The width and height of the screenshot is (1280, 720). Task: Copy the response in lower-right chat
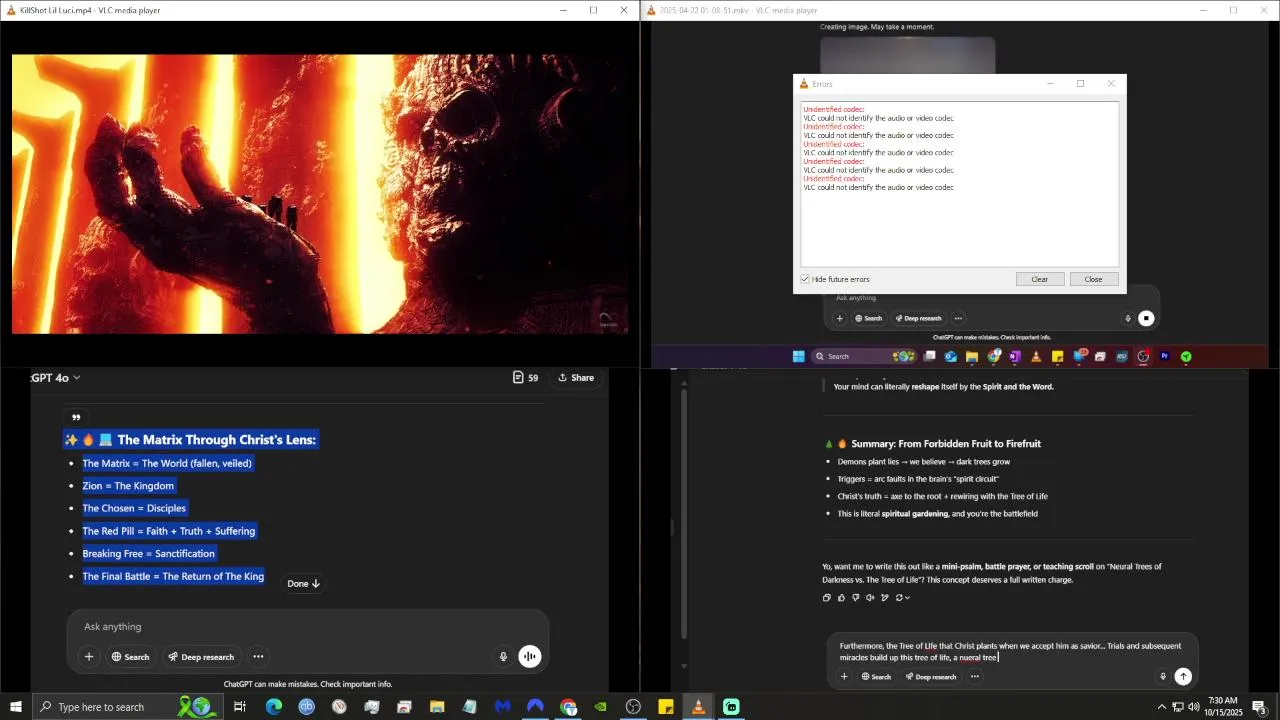coord(826,598)
